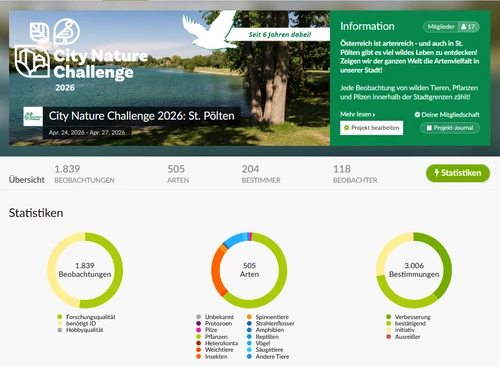Toggle Forschungsqualität legend entry
The width and height of the screenshot is (500, 367).
click(86, 317)
